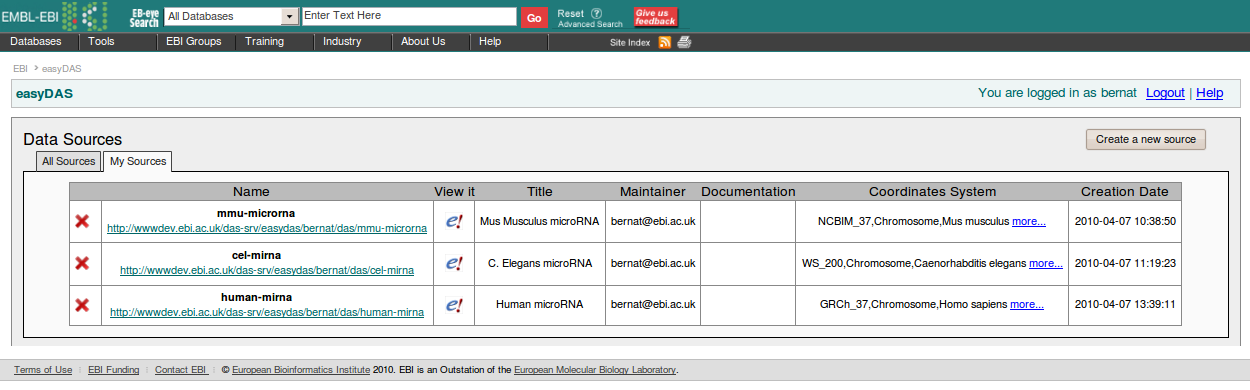View cel-mirna in Ensembl via the e! icon
1250x390 pixels.
point(454,263)
